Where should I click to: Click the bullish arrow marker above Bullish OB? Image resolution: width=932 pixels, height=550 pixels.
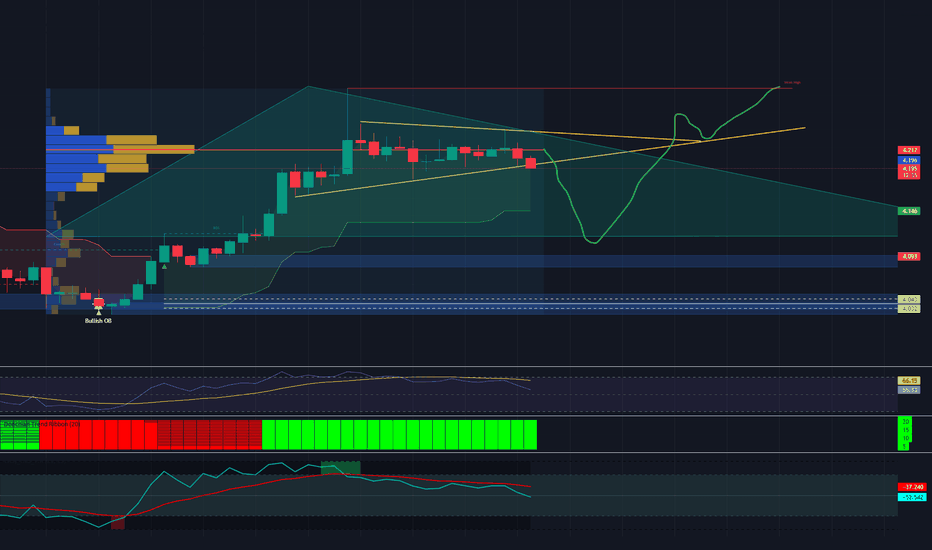coord(98,310)
